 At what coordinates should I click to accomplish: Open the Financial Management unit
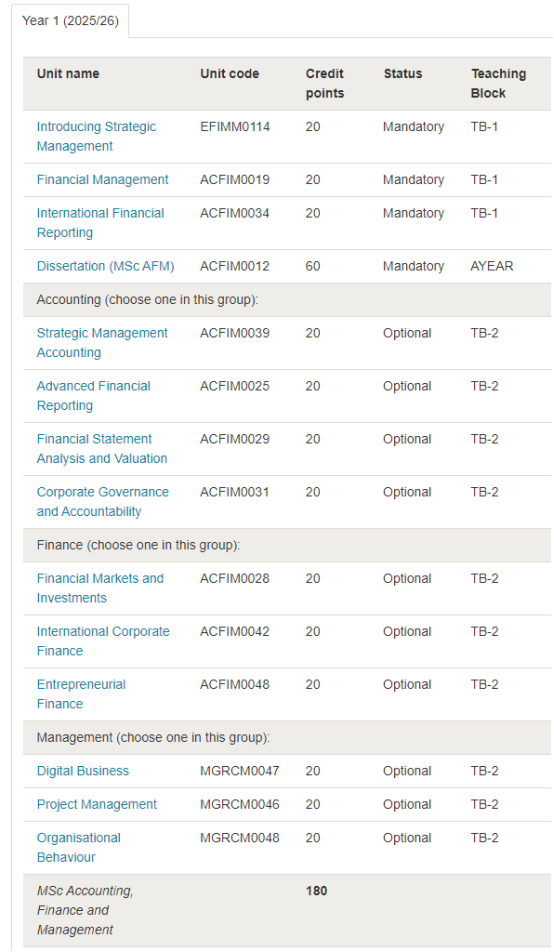[102, 180]
